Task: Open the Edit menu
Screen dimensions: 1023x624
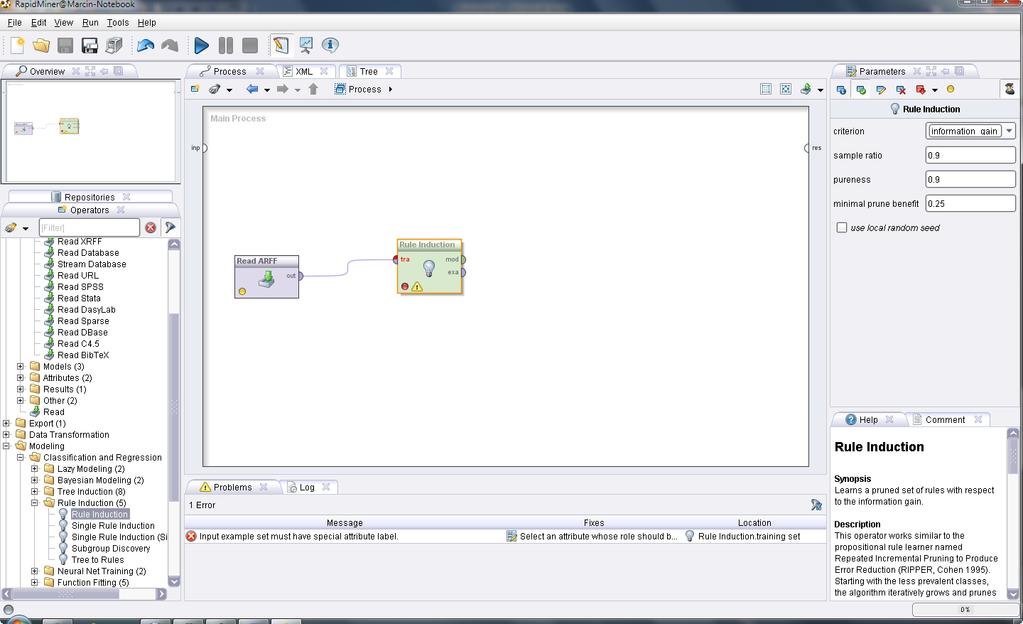Action: click(38, 22)
